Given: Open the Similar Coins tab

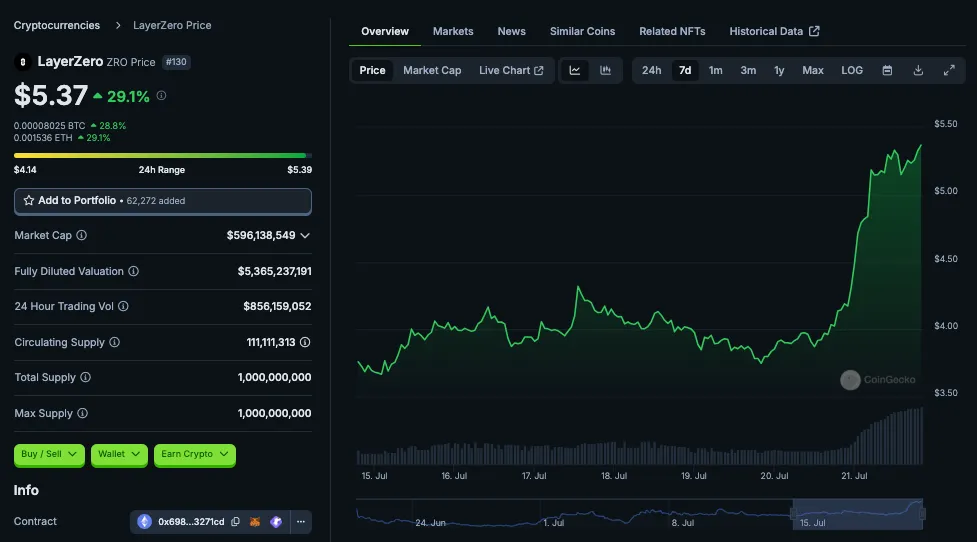Looking at the screenshot, I should tap(582, 31).
